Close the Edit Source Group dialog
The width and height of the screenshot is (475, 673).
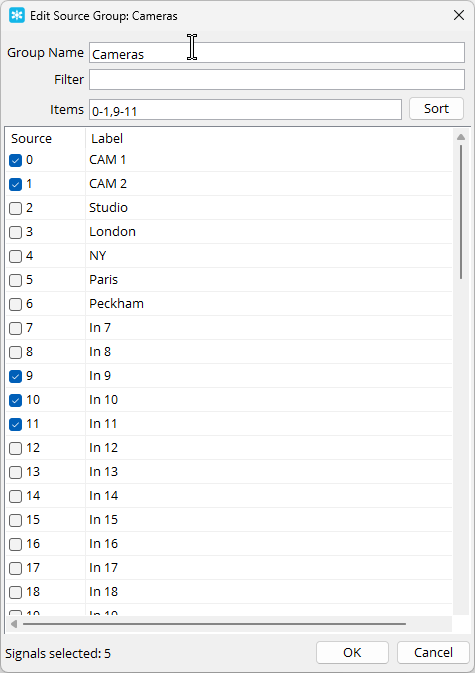point(459,15)
